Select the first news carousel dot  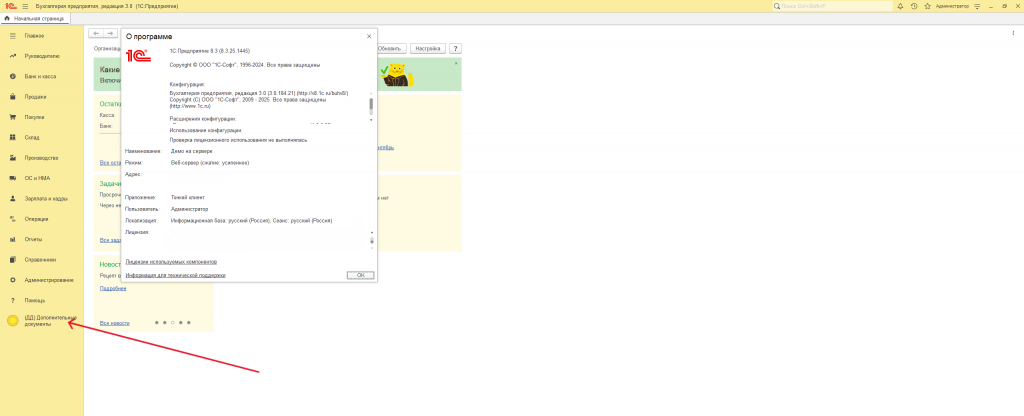click(156, 323)
